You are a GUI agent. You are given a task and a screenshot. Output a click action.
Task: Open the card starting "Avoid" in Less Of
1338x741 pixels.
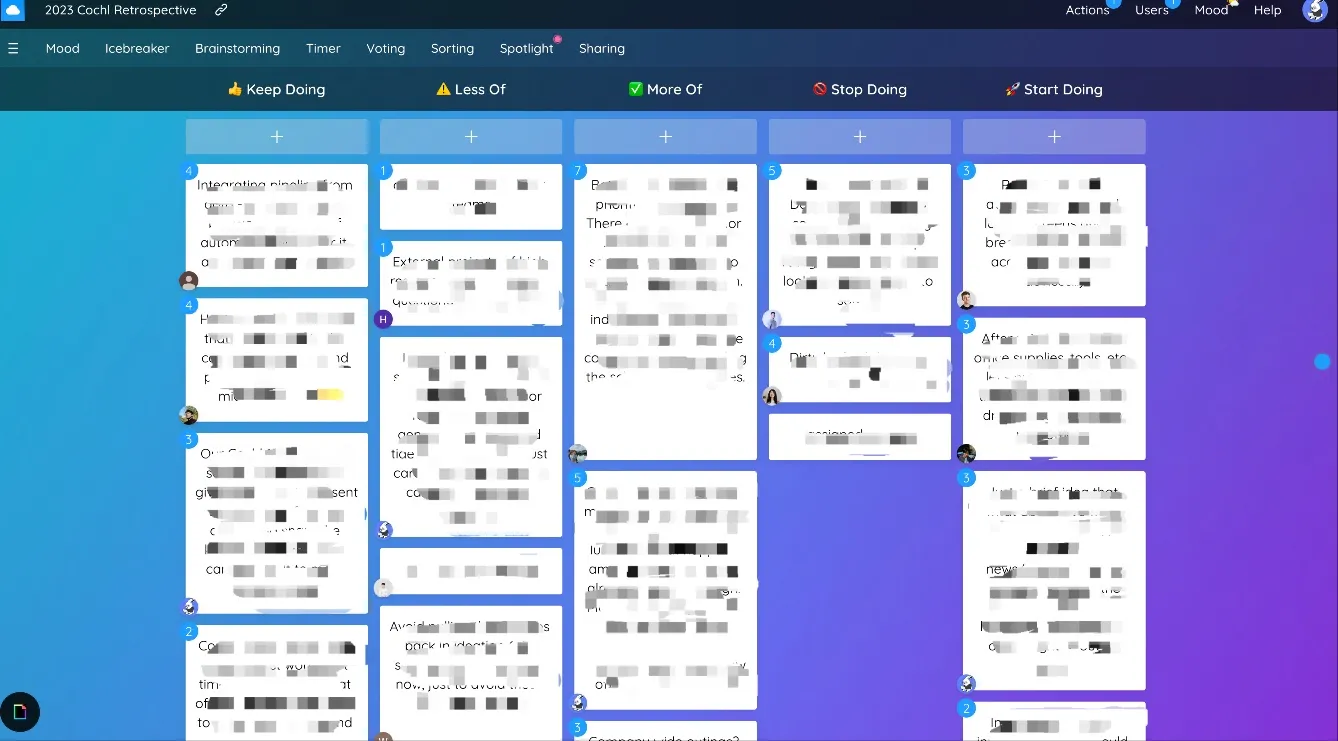click(471, 673)
